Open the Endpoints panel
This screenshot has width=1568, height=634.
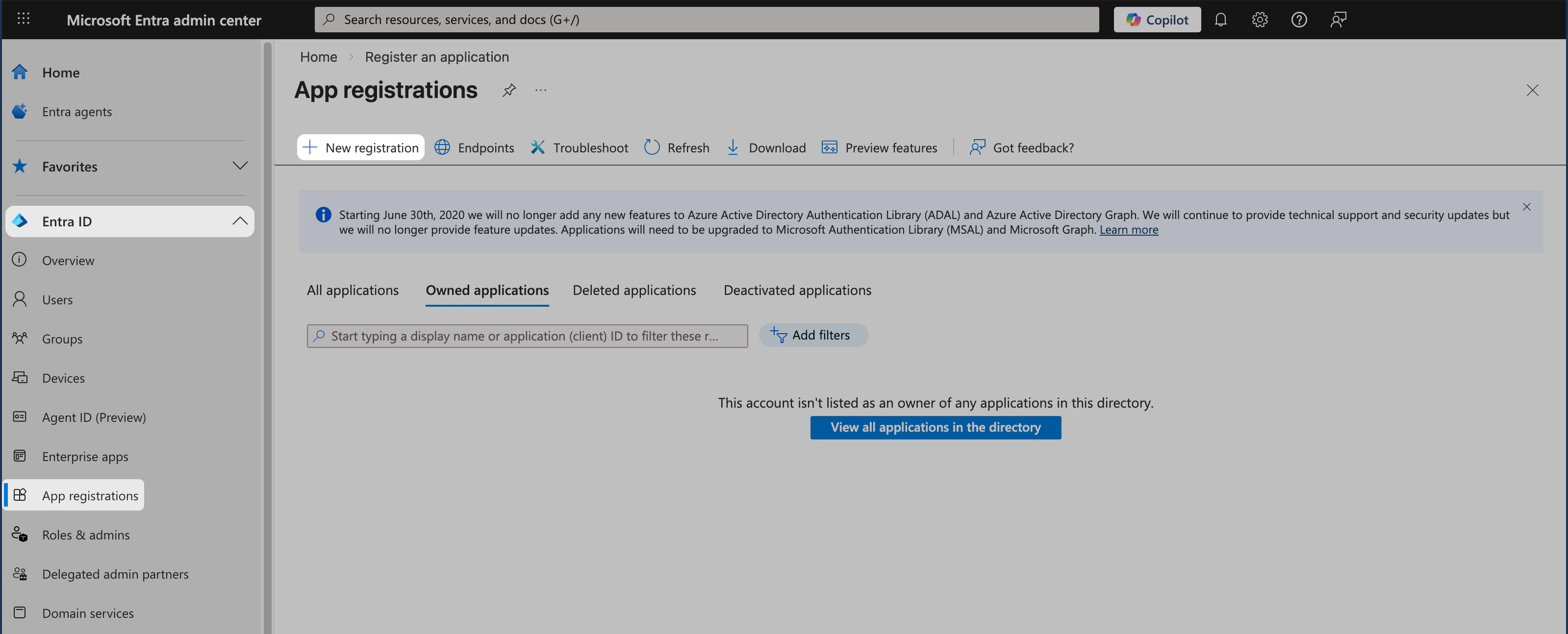pos(474,147)
